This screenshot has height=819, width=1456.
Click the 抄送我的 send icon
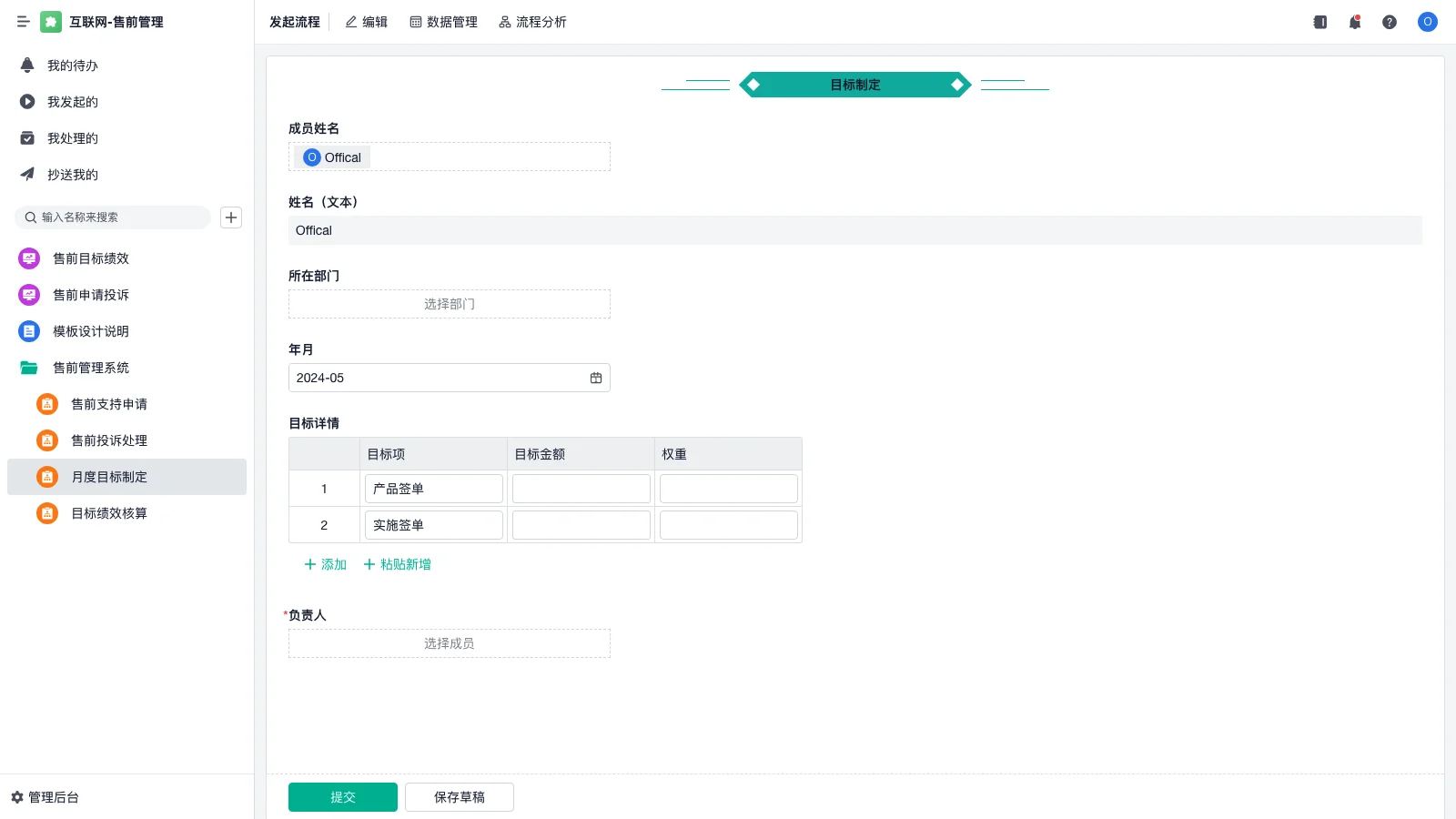26,174
